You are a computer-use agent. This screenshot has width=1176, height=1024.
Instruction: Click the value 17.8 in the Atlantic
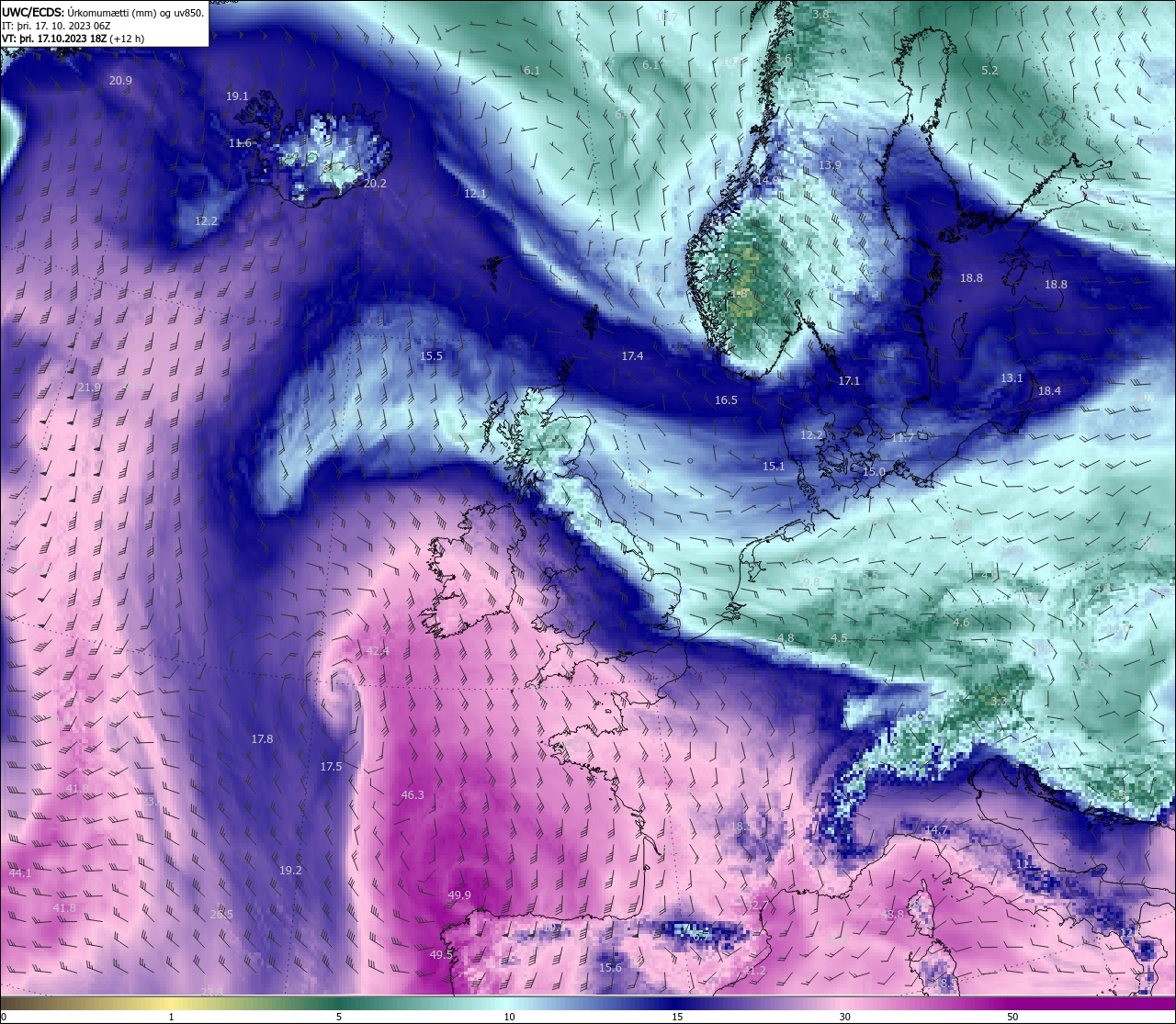[x=262, y=739]
